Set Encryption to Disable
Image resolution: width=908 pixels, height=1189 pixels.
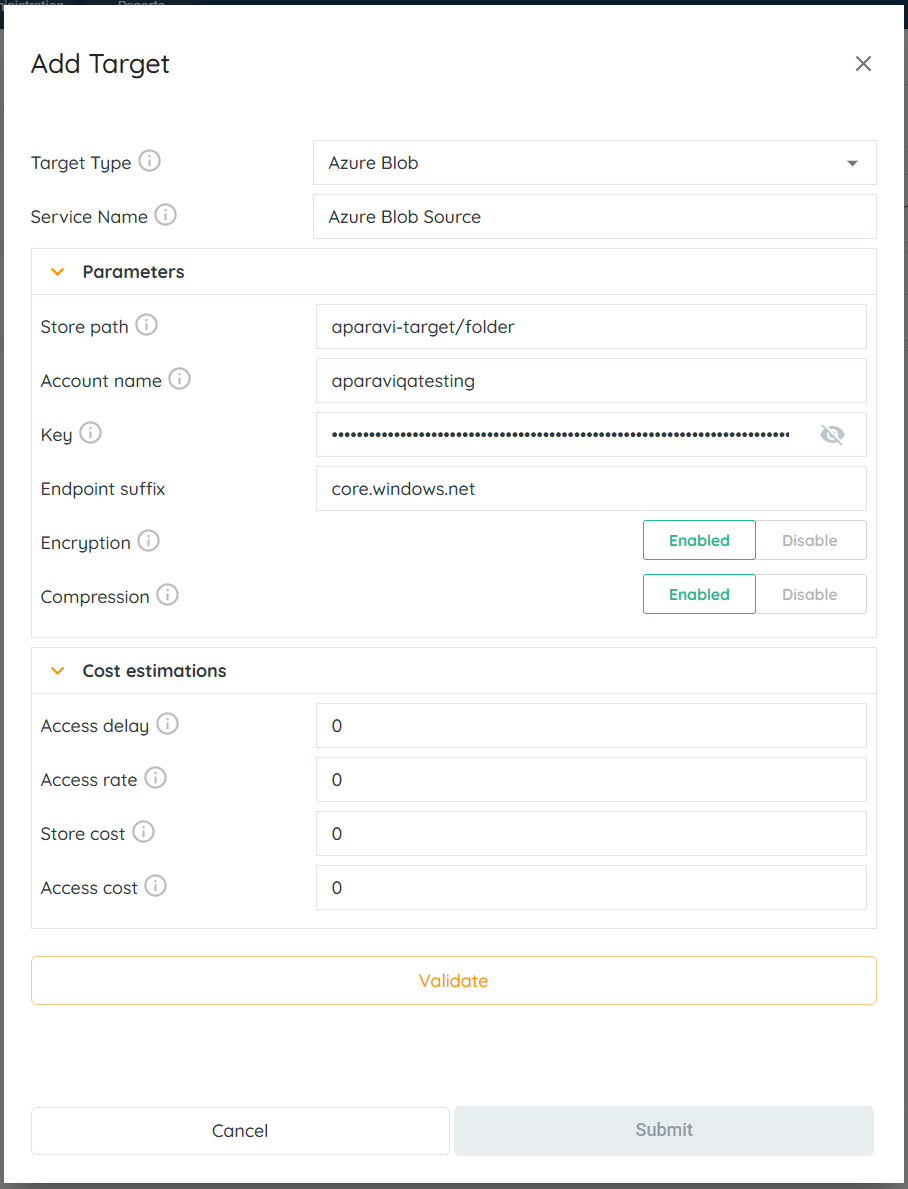tap(809, 540)
